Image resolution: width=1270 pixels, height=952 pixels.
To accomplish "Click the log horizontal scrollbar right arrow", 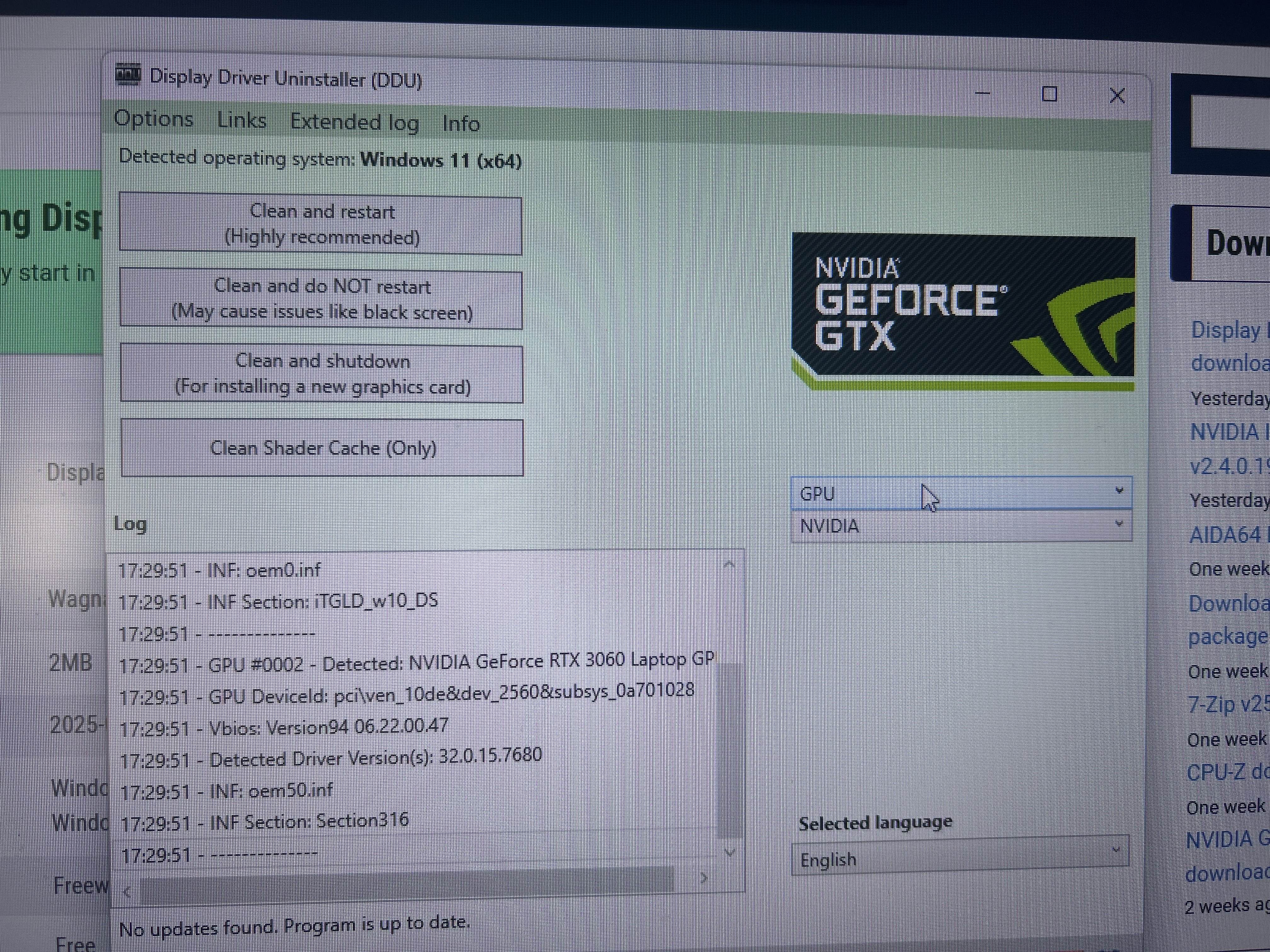I will [704, 879].
